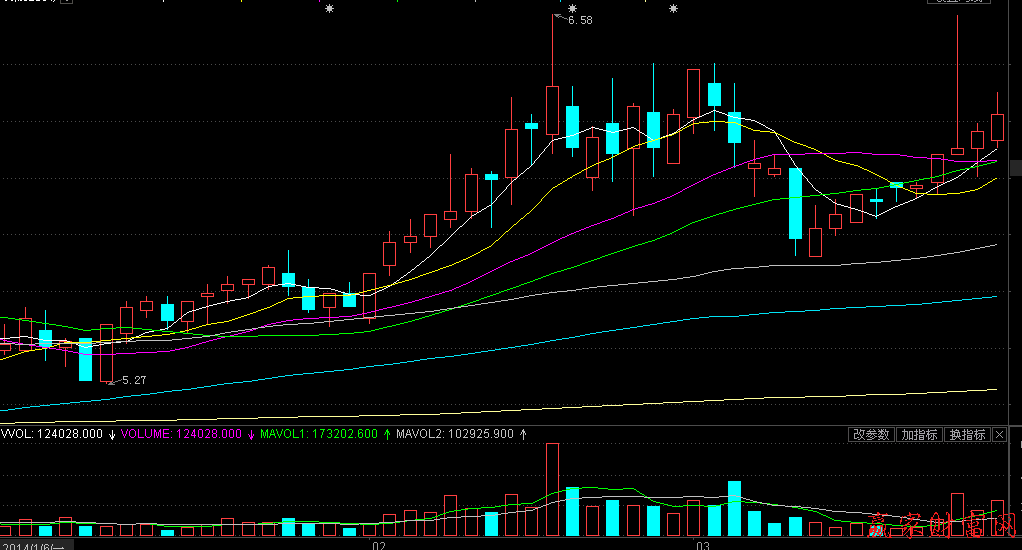Viewport: 1022px width, 550px height.
Task: Click the rightmost star info marker
Action: pos(673,9)
